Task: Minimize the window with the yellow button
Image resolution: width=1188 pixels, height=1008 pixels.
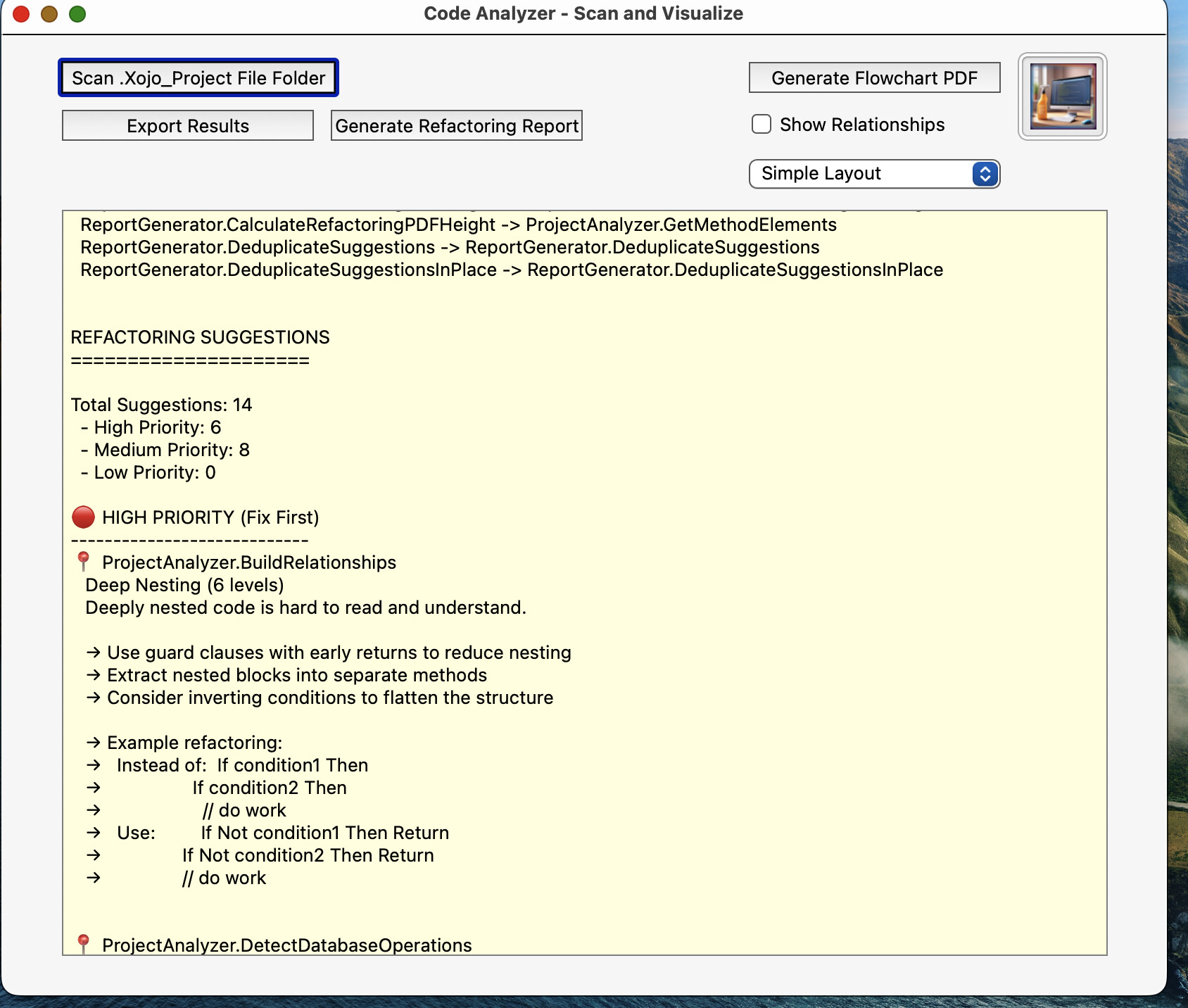Action: pos(49,13)
